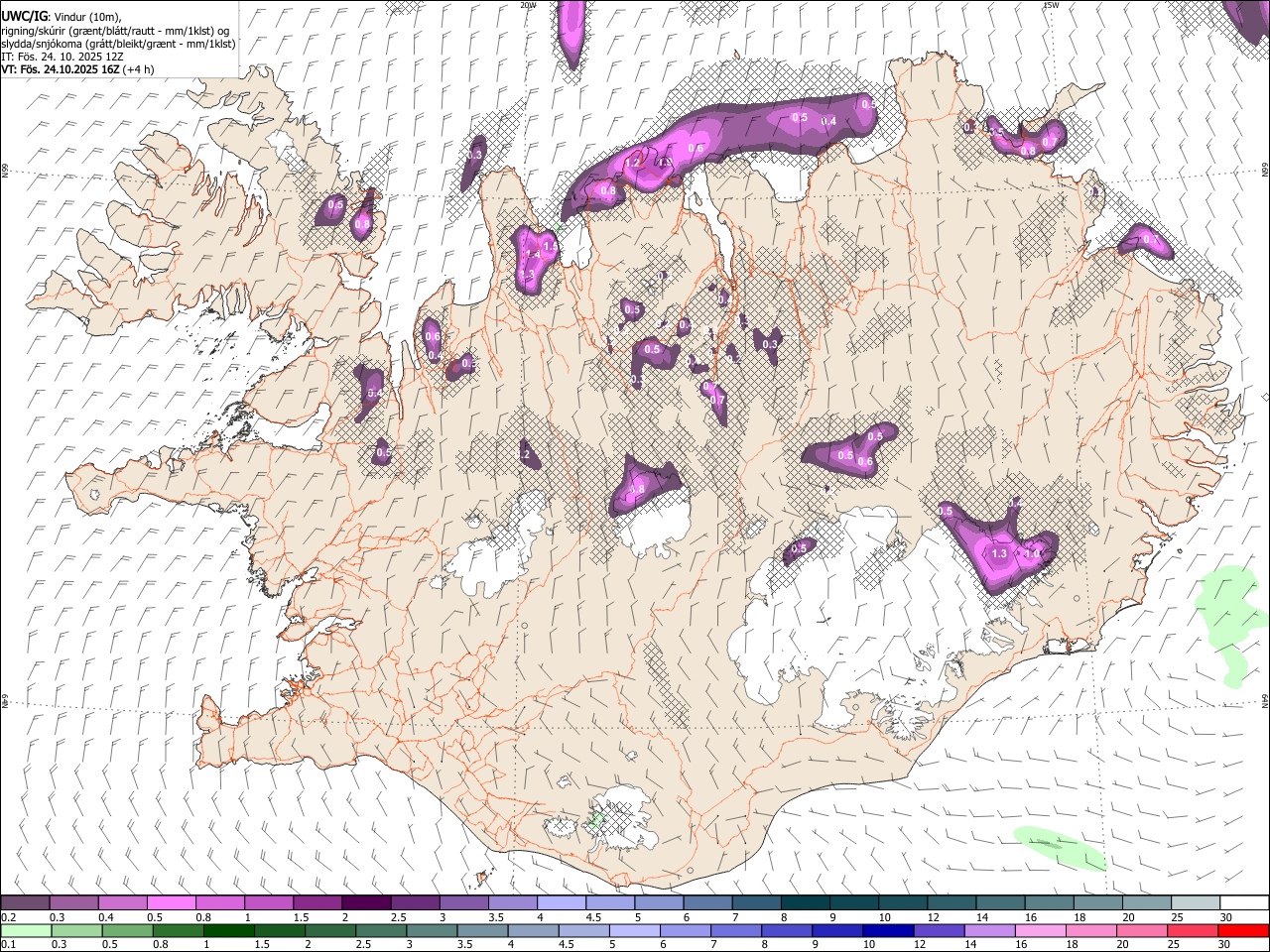Click the bold "UWC/IG" title text

(x=23, y=15)
